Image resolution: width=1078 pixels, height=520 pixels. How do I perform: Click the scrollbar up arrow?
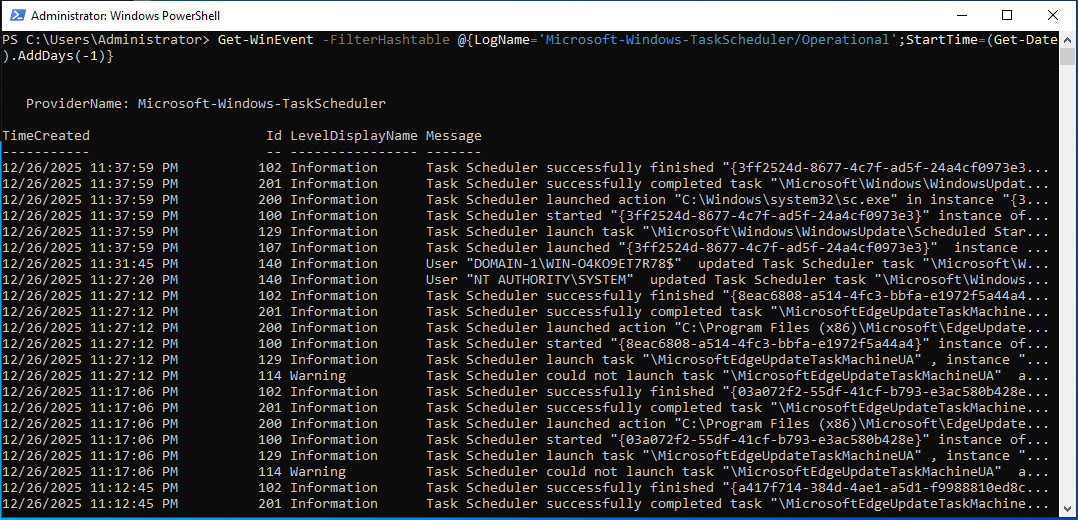(x=1068, y=39)
